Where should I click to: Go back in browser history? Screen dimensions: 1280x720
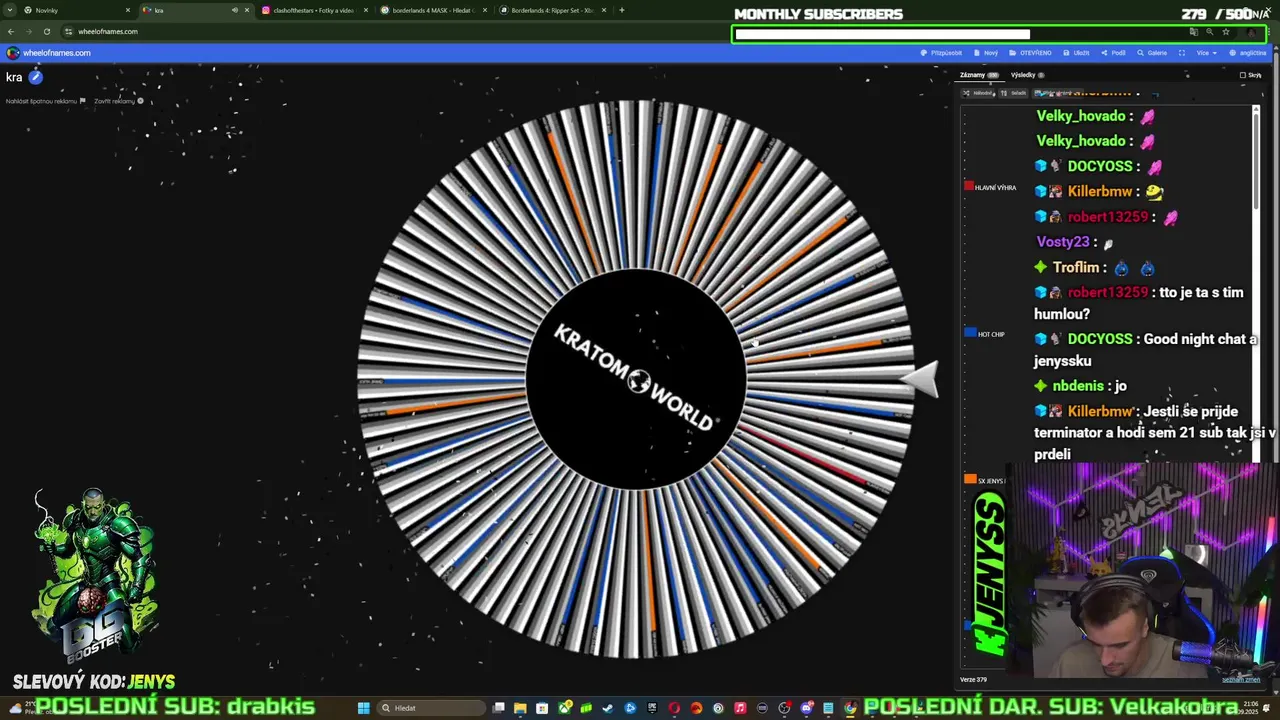[11, 31]
